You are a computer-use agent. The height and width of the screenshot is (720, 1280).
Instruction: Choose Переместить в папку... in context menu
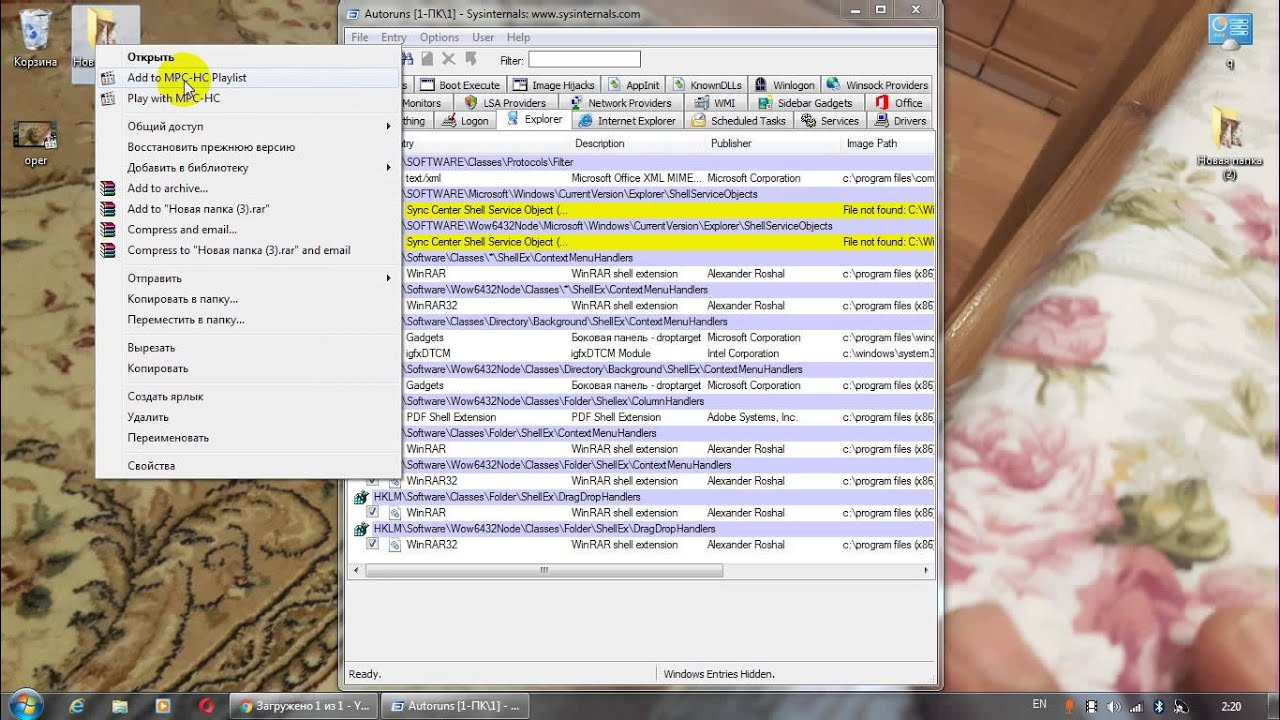pyautogui.click(x=248, y=320)
